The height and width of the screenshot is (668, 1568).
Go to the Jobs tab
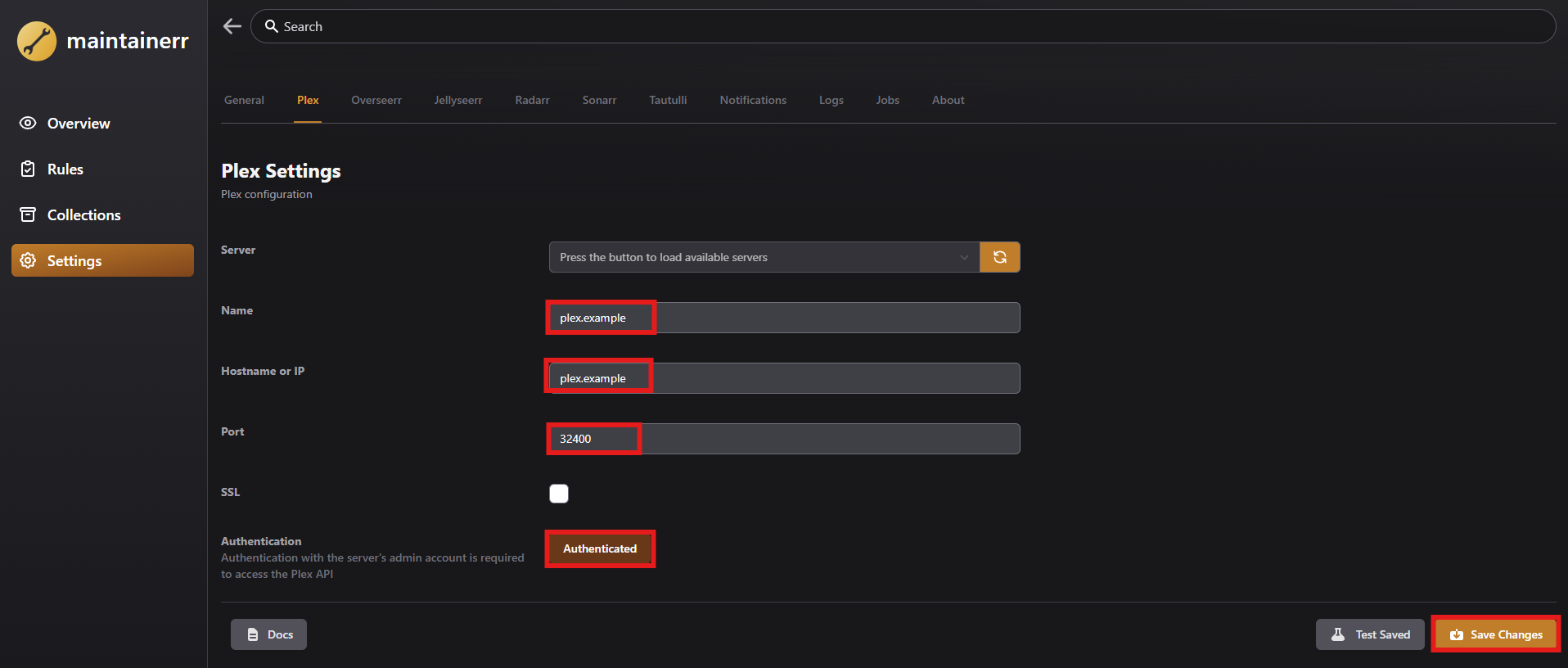(x=887, y=100)
